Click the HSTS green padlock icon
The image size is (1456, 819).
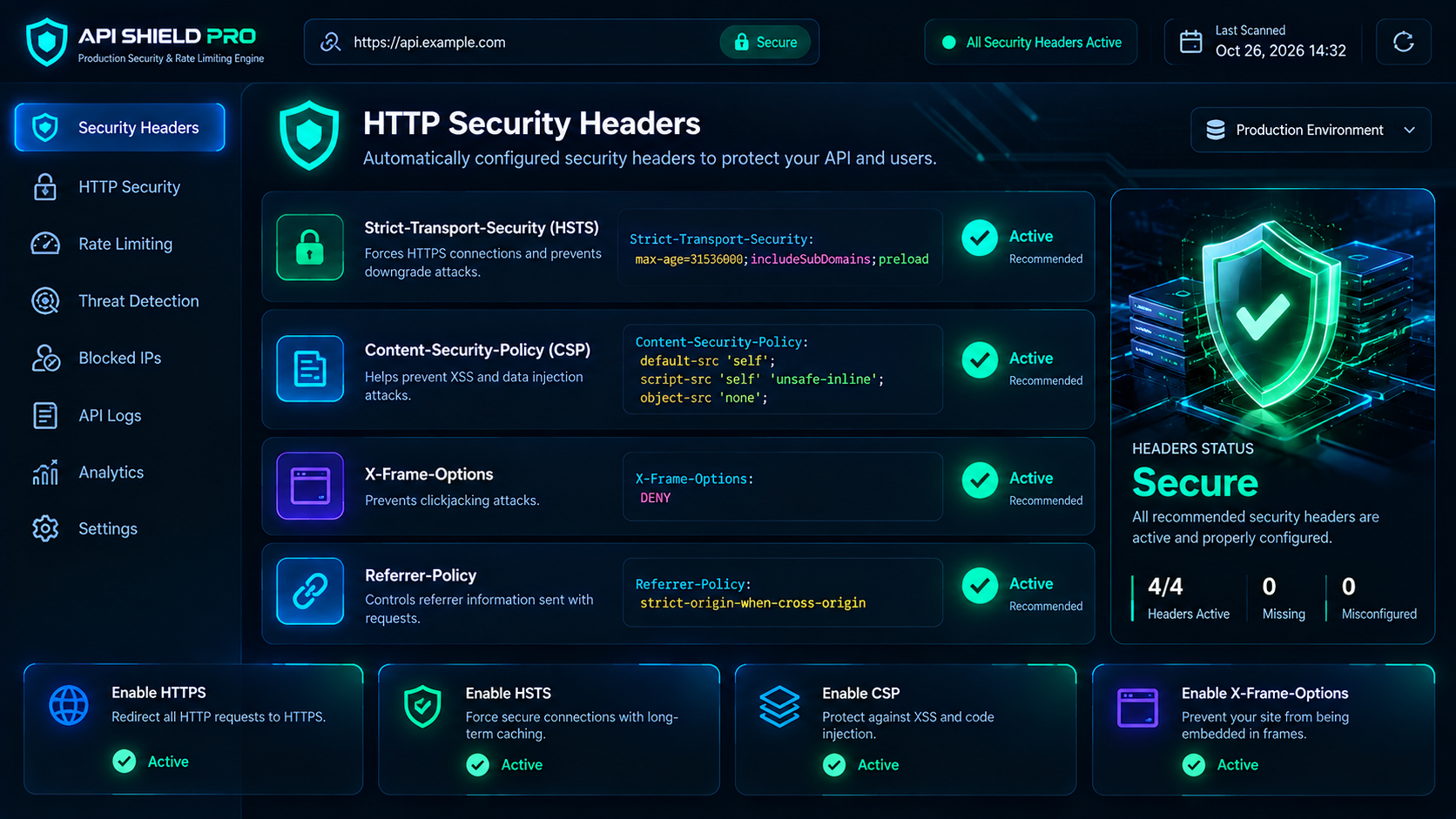[310, 247]
